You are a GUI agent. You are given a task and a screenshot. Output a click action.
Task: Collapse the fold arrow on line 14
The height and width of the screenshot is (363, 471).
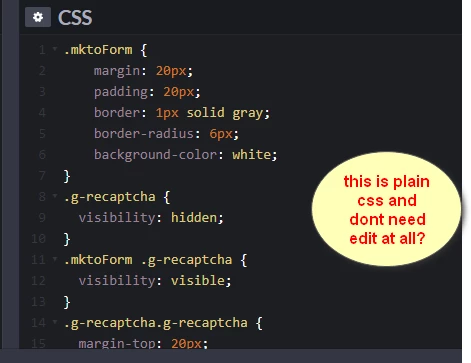pyautogui.click(x=55, y=322)
